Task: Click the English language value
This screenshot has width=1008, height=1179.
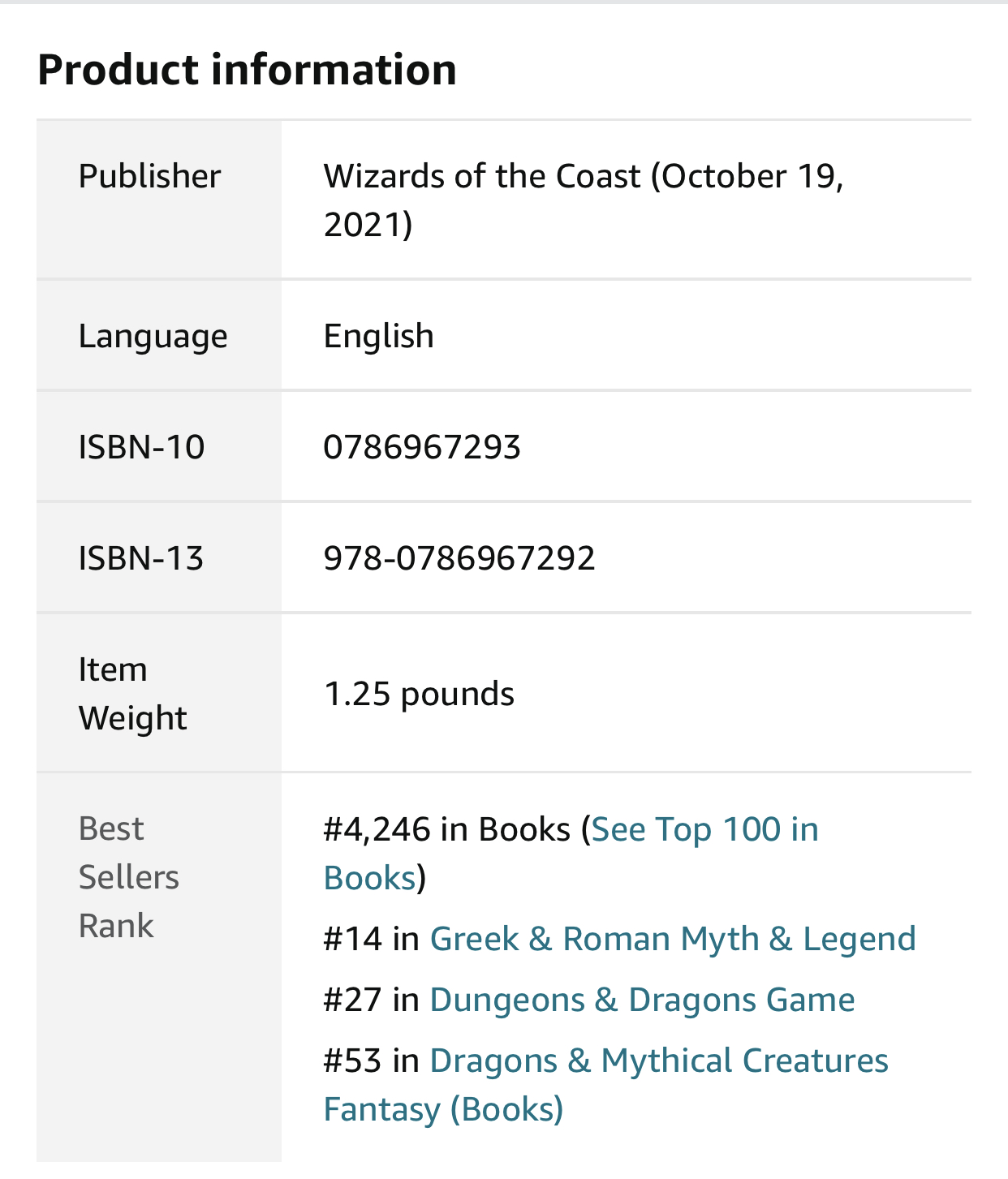Action: [378, 337]
